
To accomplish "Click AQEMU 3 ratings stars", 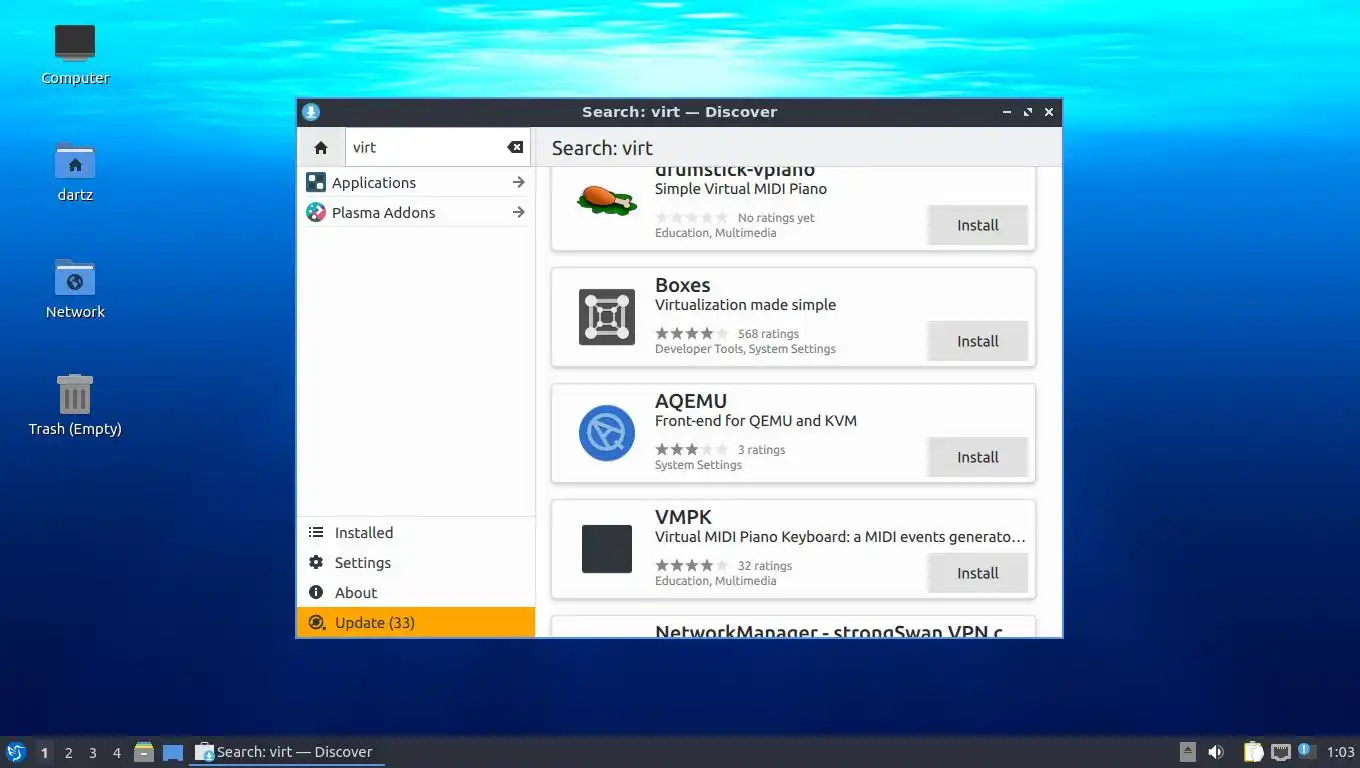I will [692, 450].
